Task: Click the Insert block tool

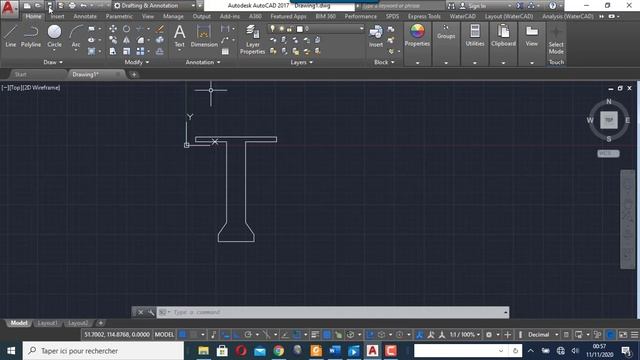Action: point(376,36)
